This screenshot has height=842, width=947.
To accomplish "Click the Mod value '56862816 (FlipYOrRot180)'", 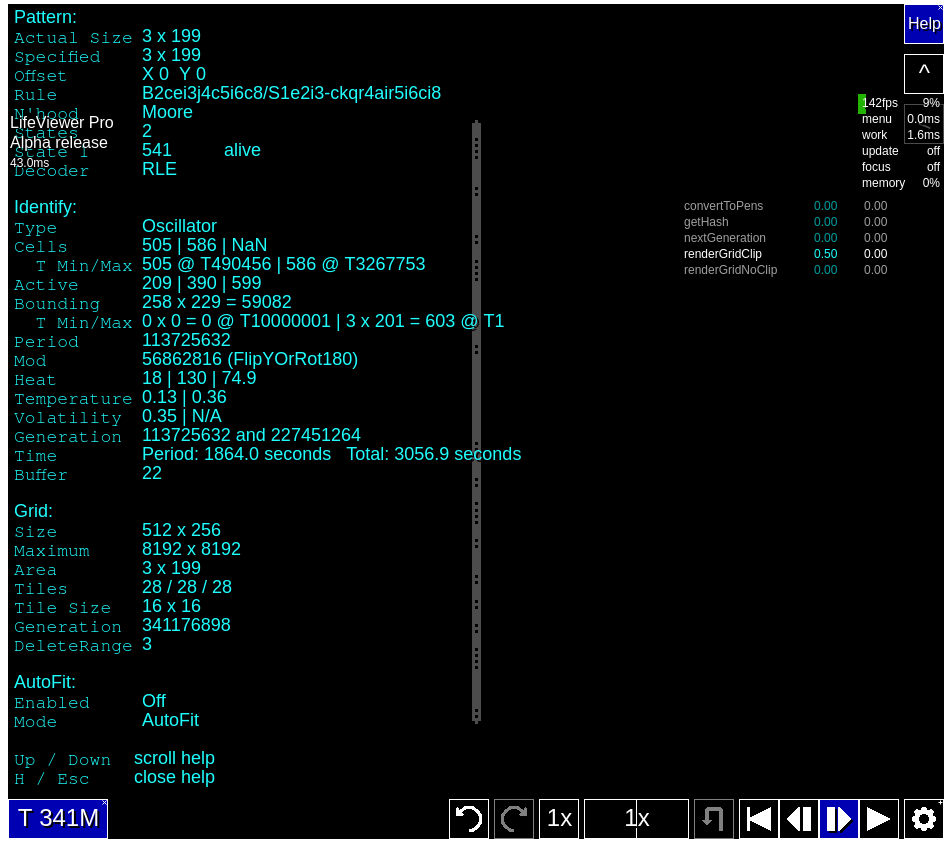I will pyautogui.click(x=250, y=359).
